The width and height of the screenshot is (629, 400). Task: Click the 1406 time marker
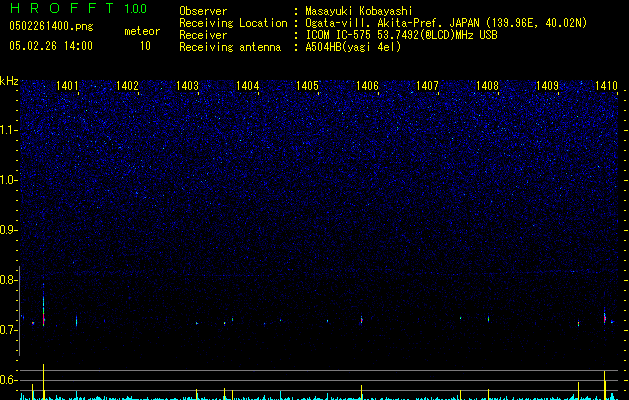(x=367, y=86)
